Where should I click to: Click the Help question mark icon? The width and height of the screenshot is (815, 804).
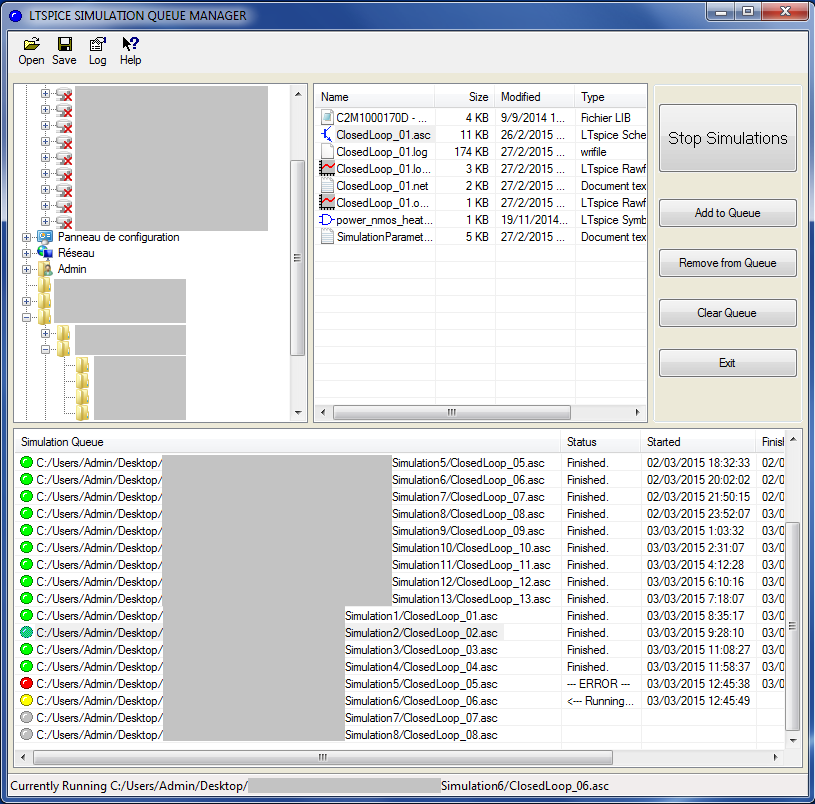click(130, 45)
